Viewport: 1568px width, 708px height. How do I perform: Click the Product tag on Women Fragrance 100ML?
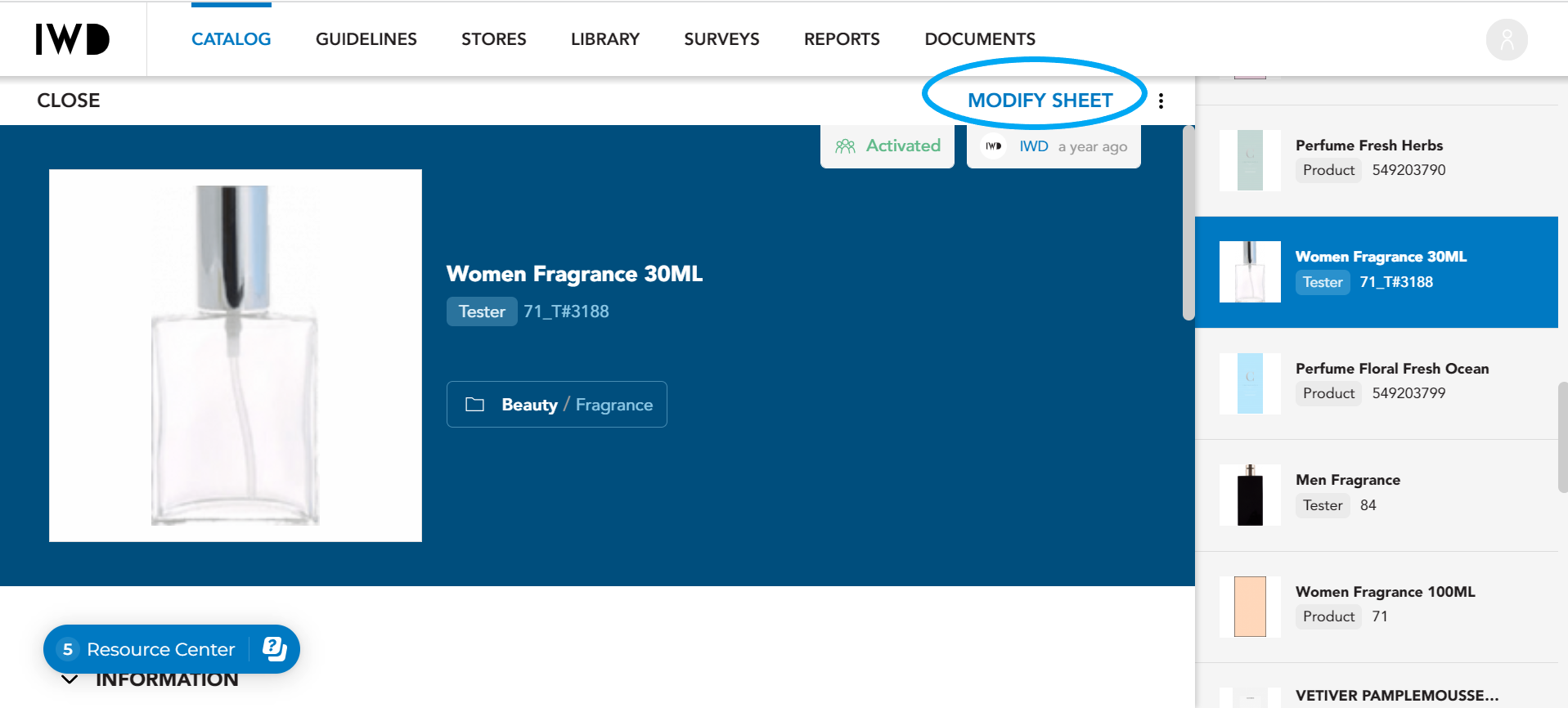pyautogui.click(x=1328, y=616)
